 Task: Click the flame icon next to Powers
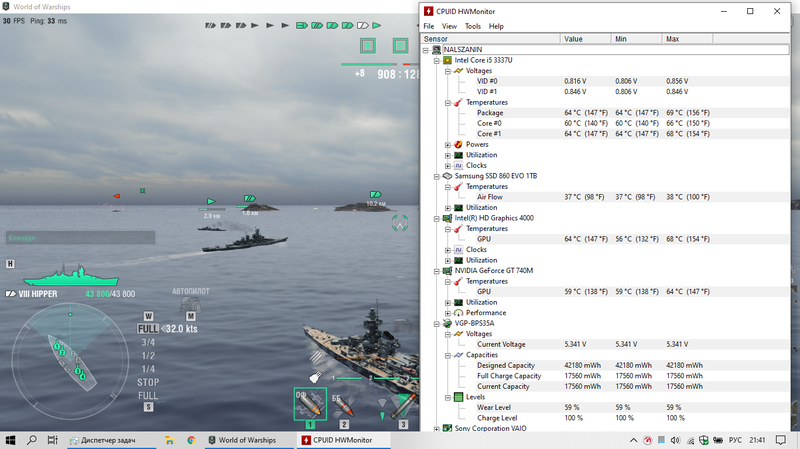pos(458,144)
